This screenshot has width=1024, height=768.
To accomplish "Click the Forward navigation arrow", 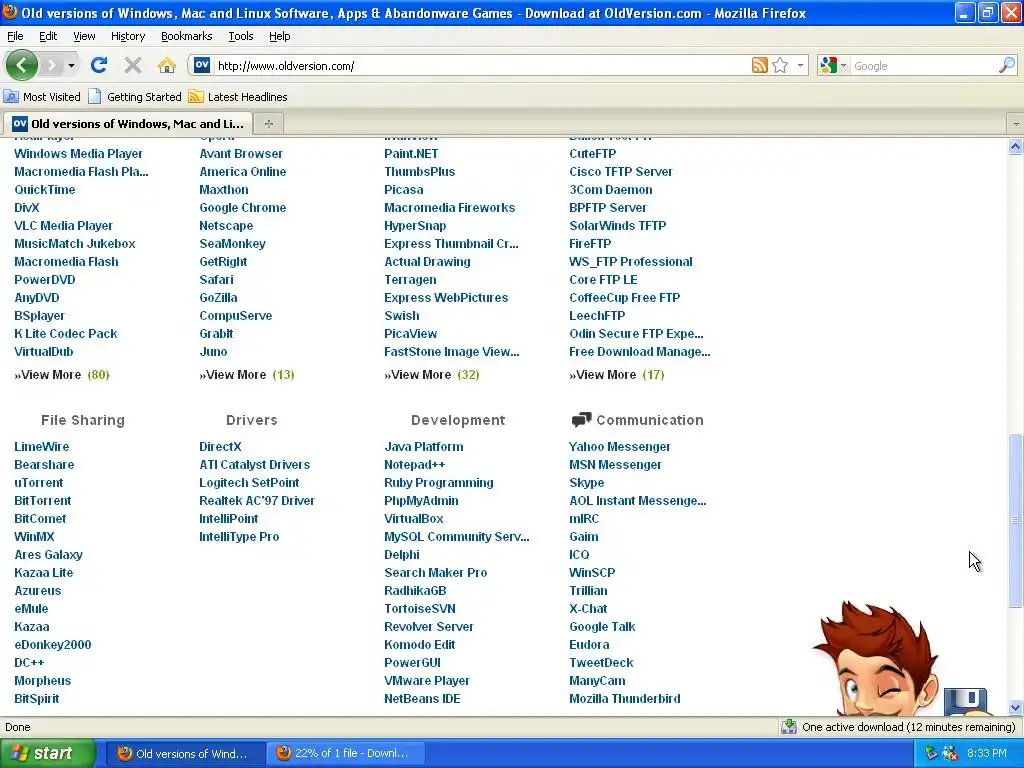I will [x=51, y=65].
